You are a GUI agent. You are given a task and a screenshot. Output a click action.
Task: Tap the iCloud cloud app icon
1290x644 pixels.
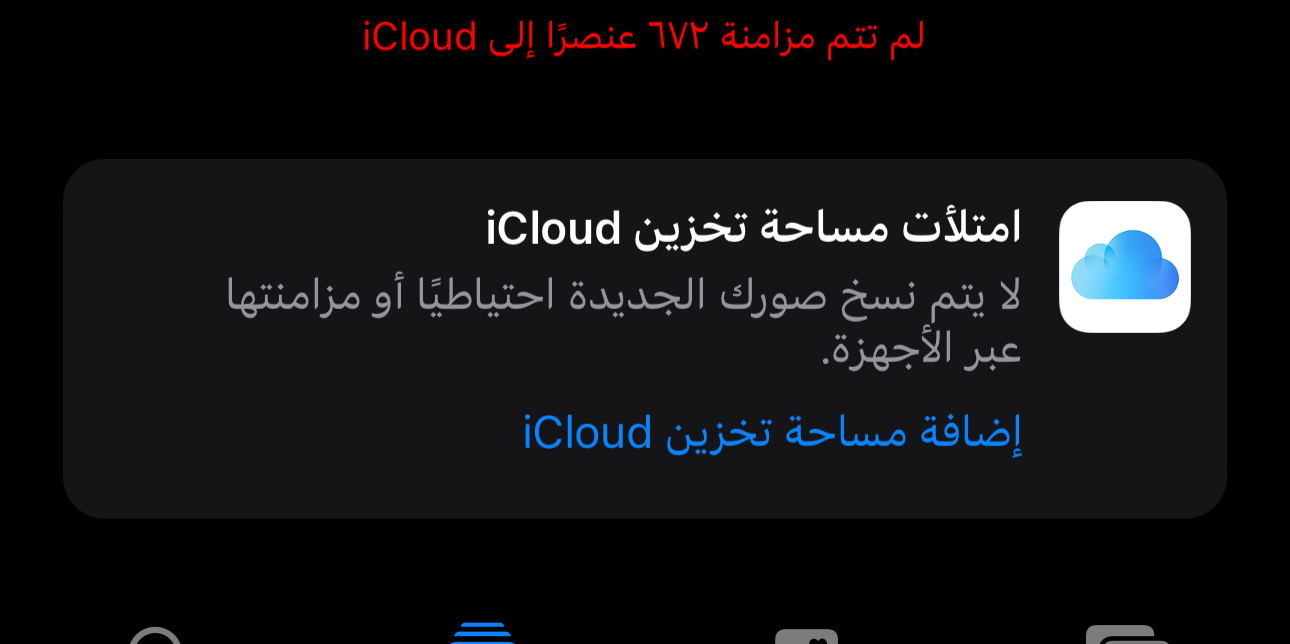[x=1124, y=266]
